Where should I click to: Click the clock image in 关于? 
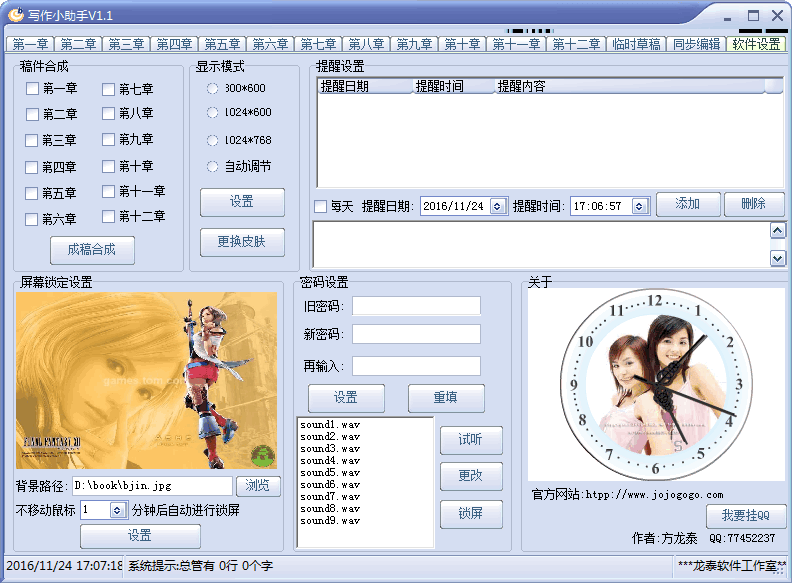coord(656,385)
